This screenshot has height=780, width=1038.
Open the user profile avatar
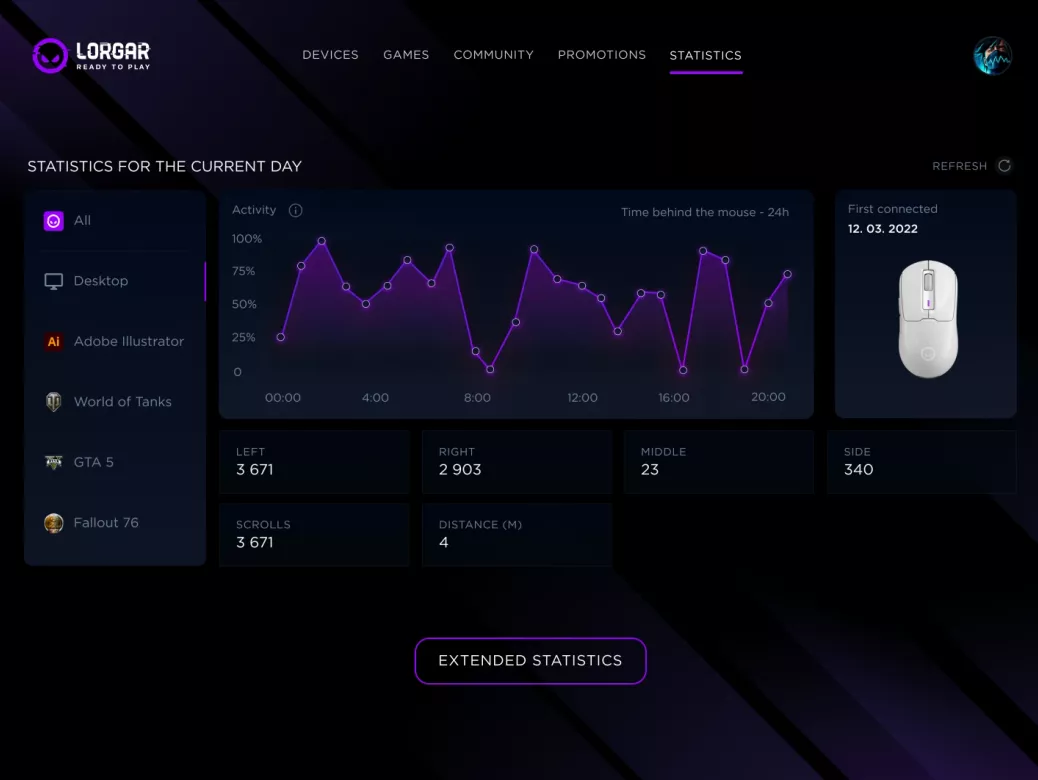[992, 56]
